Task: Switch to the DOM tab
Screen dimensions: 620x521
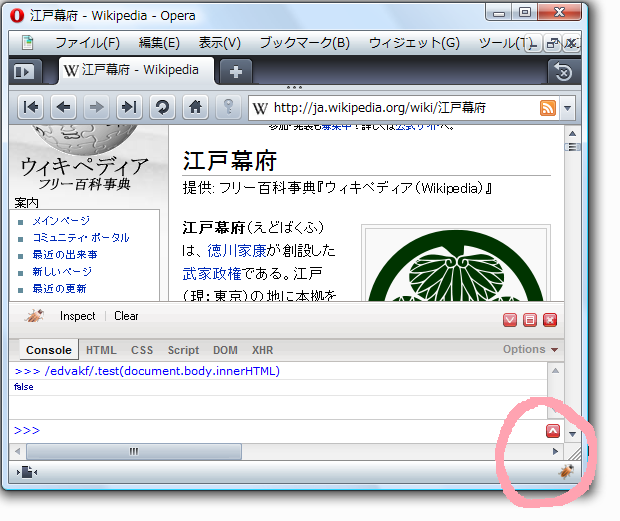Action: pos(225,350)
